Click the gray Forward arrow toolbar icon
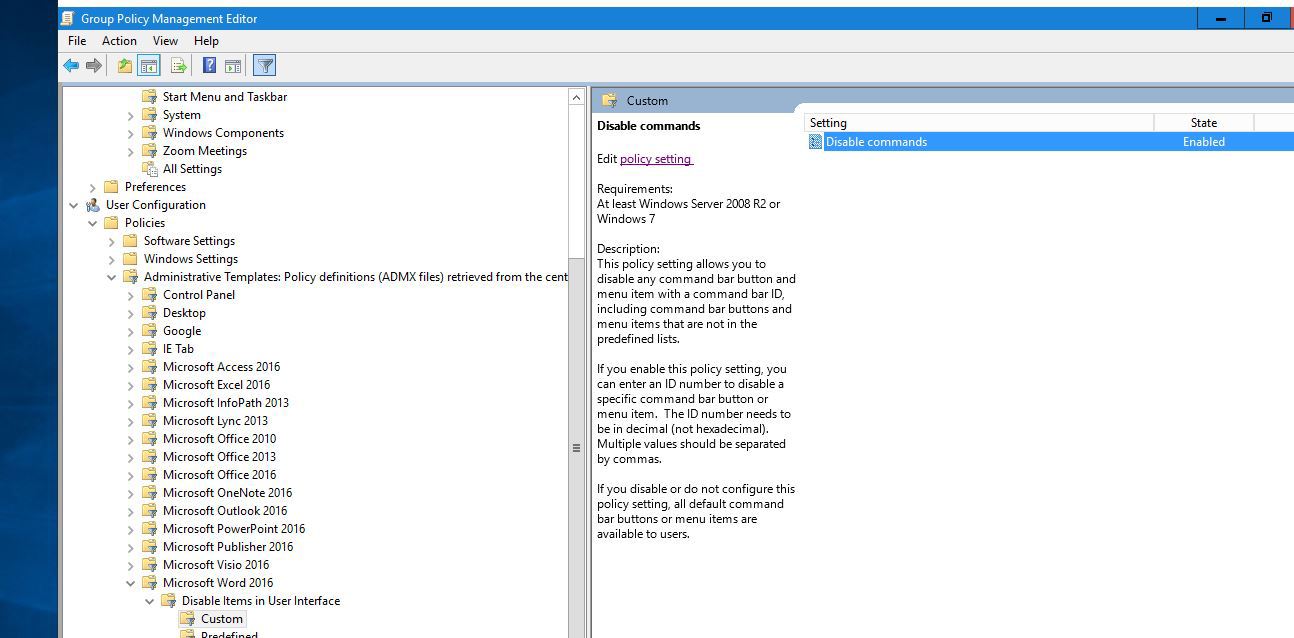Image resolution: width=1294 pixels, height=638 pixels. 94,66
